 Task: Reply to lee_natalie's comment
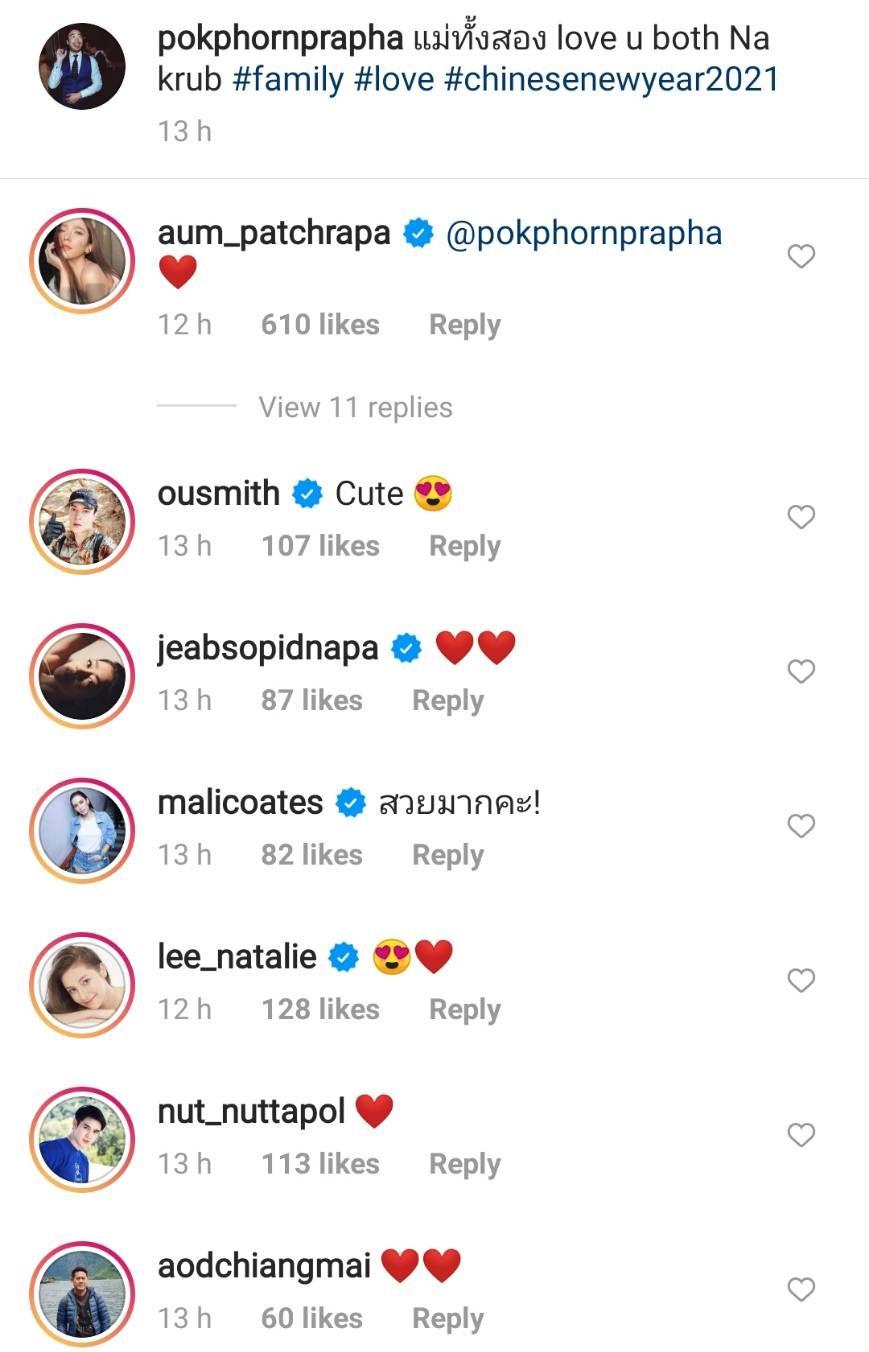pyautogui.click(x=464, y=1009)
